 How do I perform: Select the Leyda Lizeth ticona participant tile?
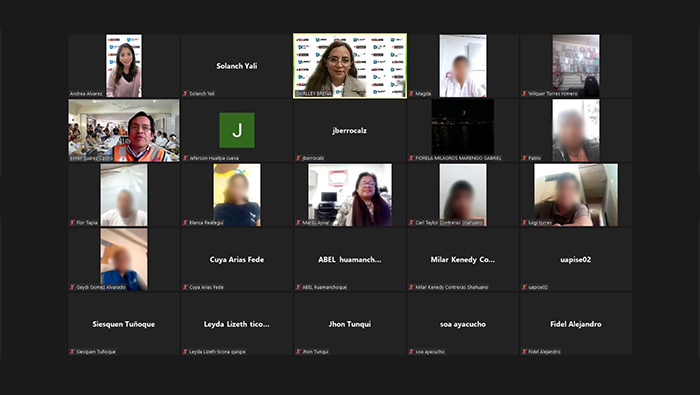click(x=237, y=324)
